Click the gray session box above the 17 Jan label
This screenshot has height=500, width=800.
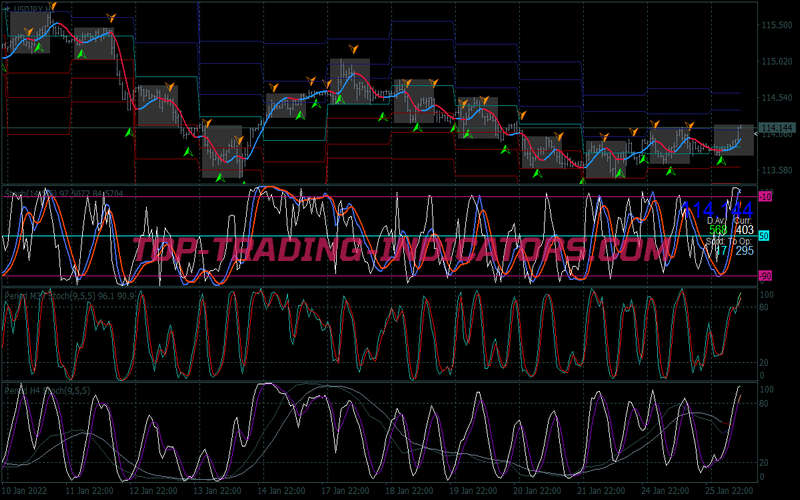[x=350, y=82]
